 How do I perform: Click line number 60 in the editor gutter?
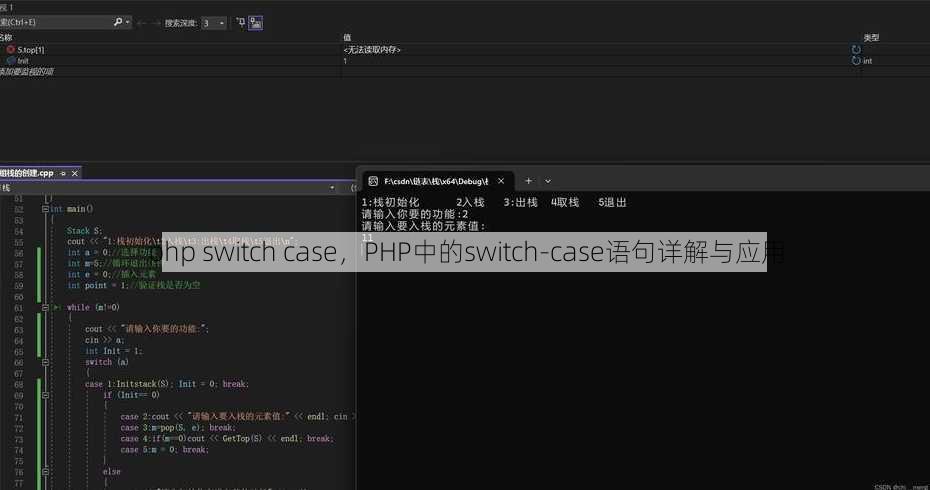[18, 297]
